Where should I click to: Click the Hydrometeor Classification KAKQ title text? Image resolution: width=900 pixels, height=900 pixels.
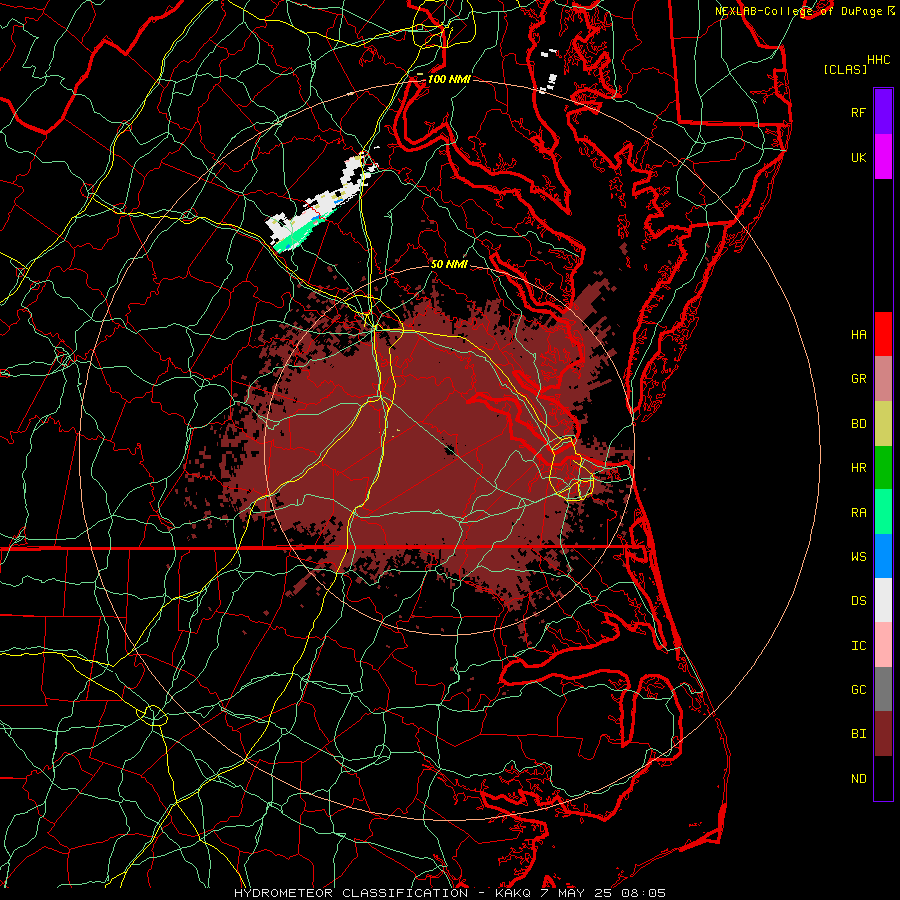click(x=450, y=893)
